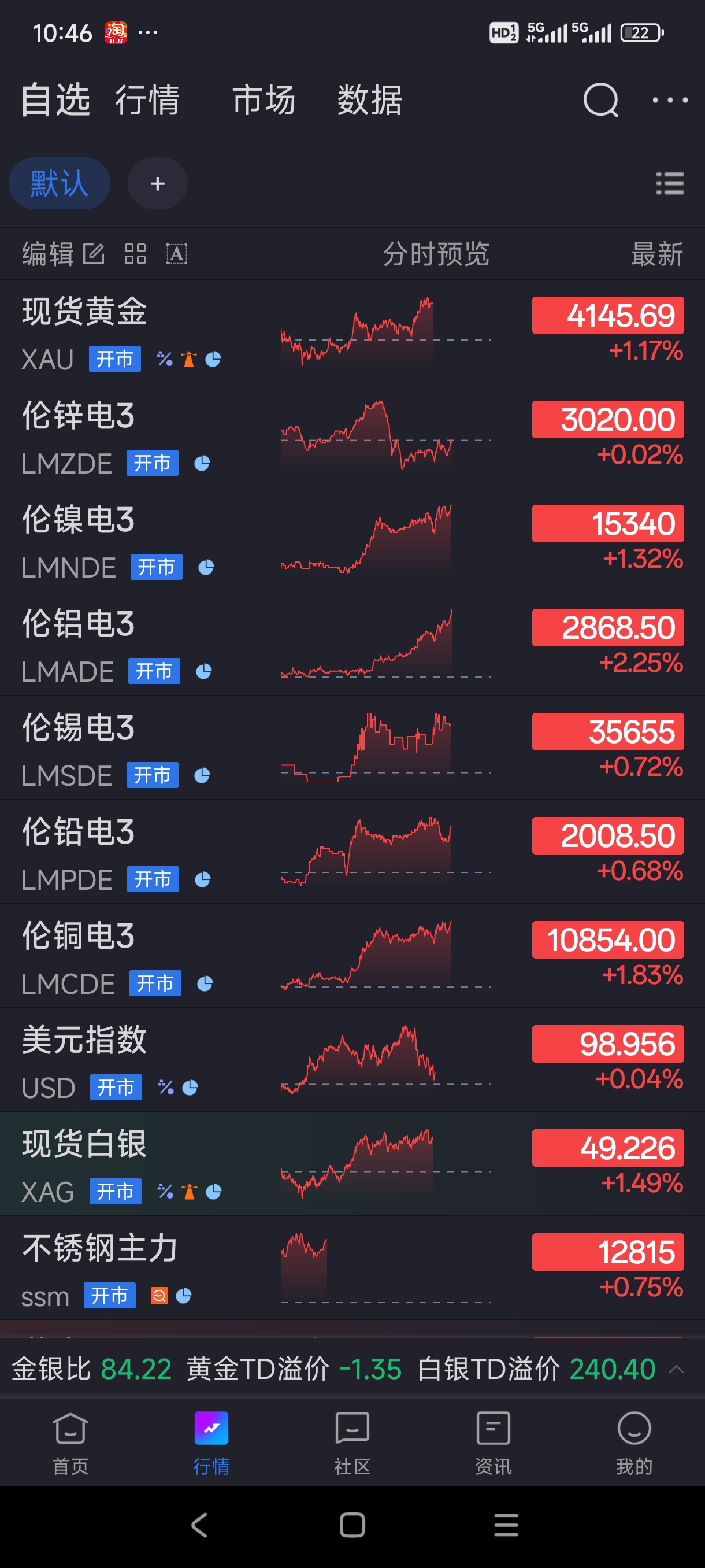Image resolution: width=705 pixels, height=1568 pixels.
Task: Open the 伦铜电3 mini chart
Action: point(385,955)
